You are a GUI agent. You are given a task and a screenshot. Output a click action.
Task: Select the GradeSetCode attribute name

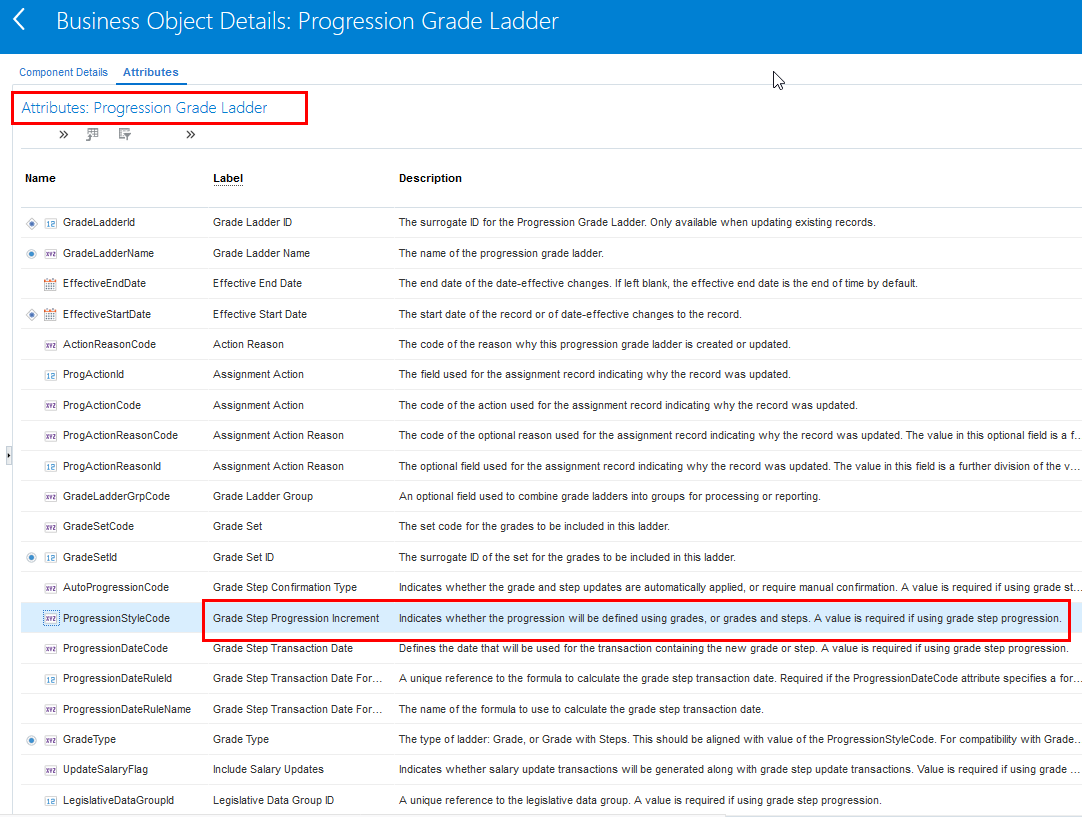tap(98, 526)
